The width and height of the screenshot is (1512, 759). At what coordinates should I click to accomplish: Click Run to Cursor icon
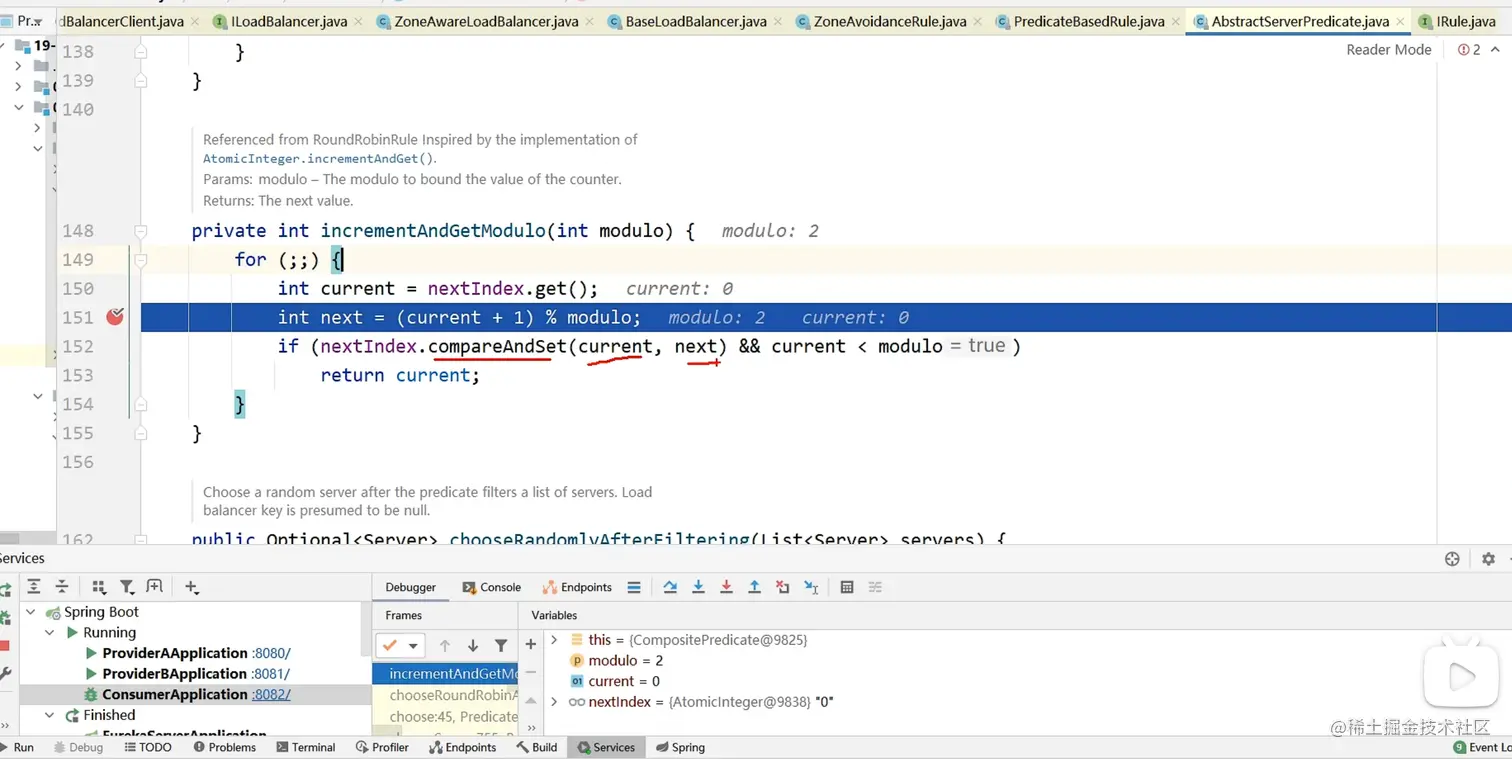click(811, 587)
